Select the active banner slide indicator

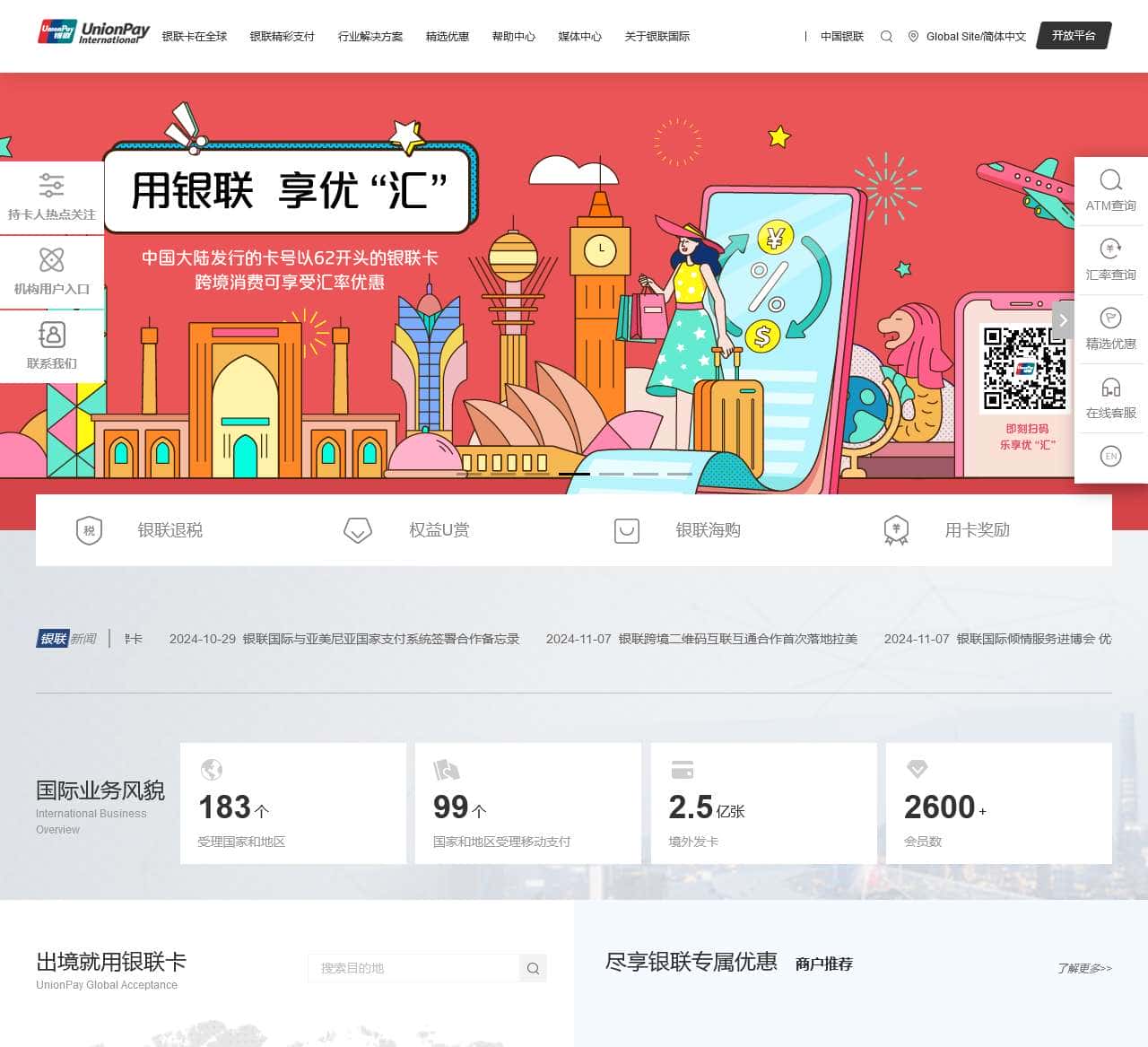574,473
